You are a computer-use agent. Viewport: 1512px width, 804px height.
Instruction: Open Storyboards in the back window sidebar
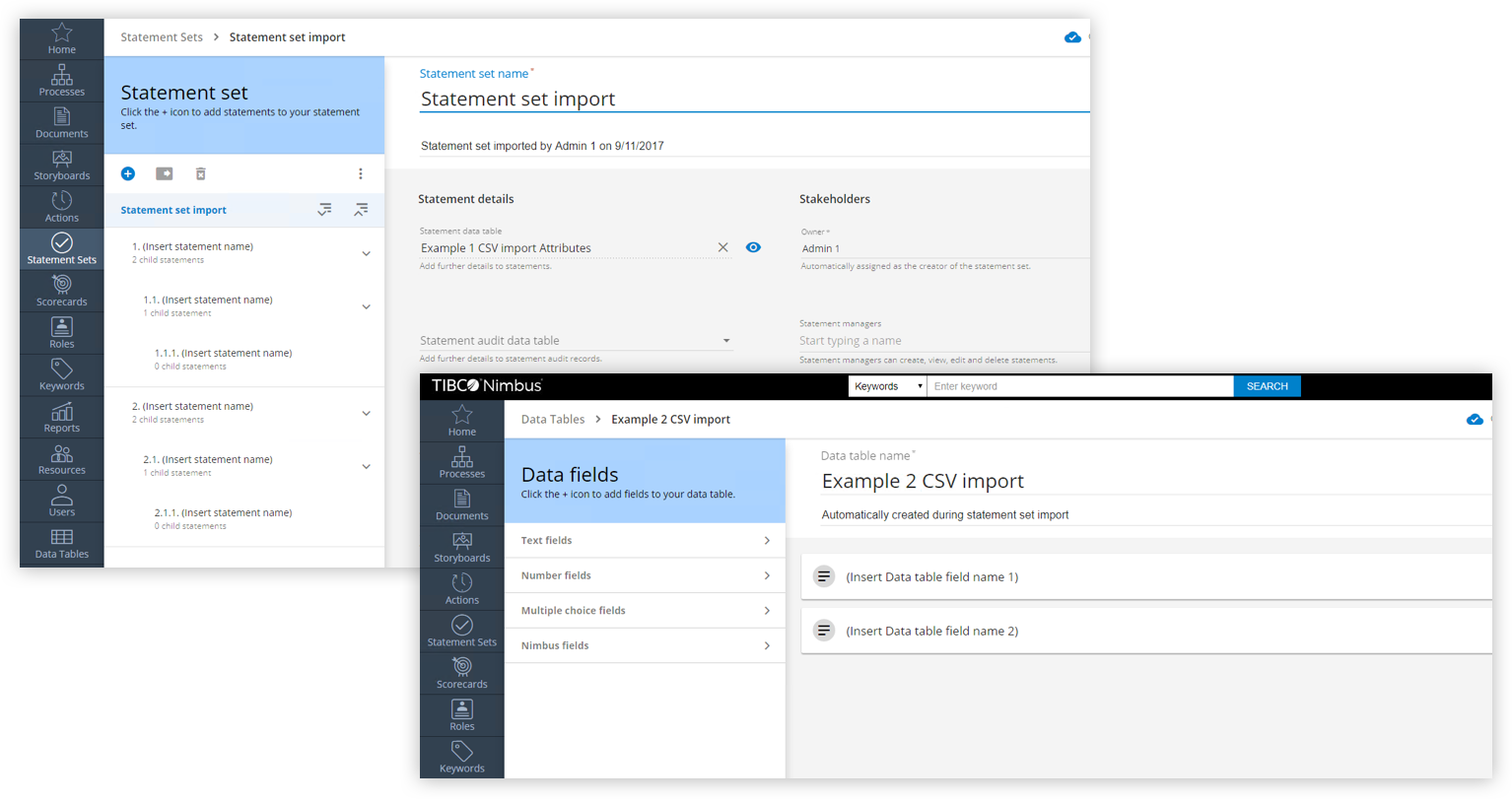[x=61, y=166]
